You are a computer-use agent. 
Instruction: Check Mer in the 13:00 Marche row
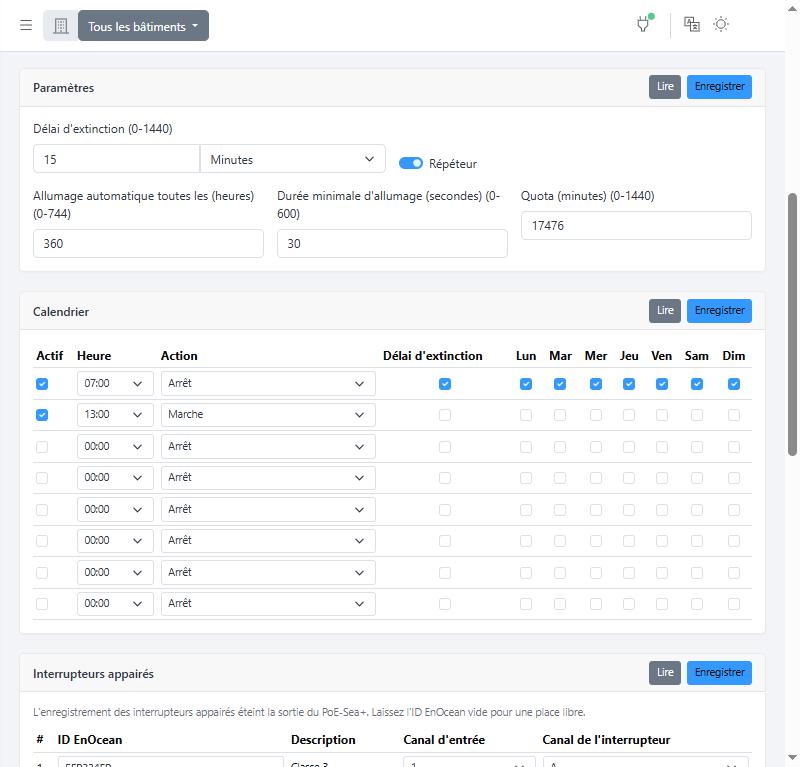tap(595, 415)
